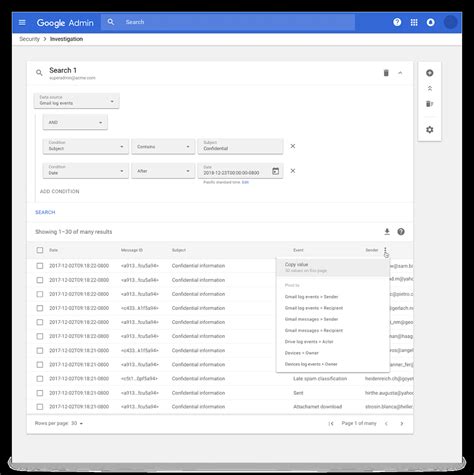The width and height of the screenshot is (474, 475).
Task: Remove the Date condition with its X
Action: [292, 171]
